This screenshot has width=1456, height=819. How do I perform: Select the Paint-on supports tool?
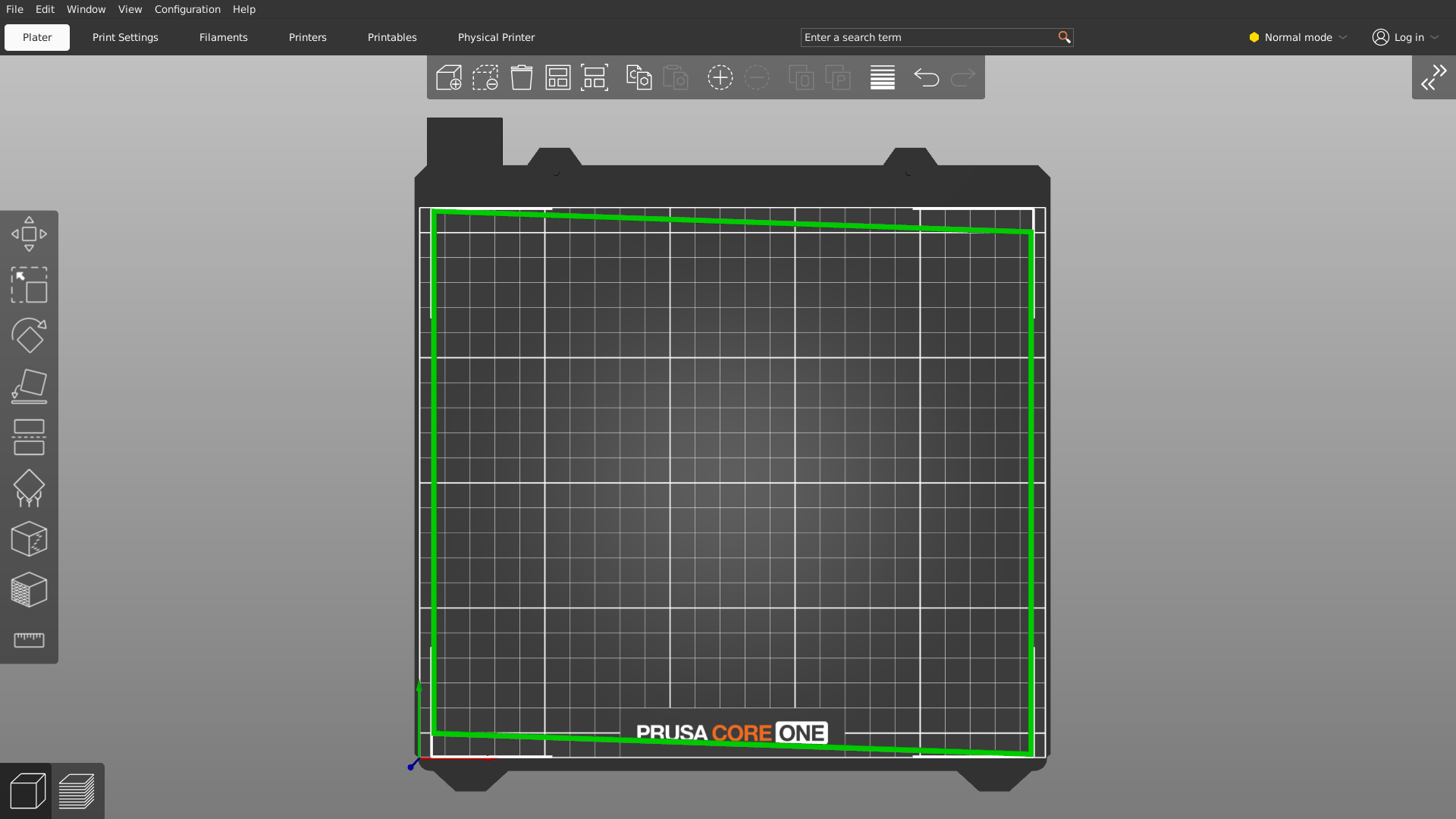[x=29, y=488]
